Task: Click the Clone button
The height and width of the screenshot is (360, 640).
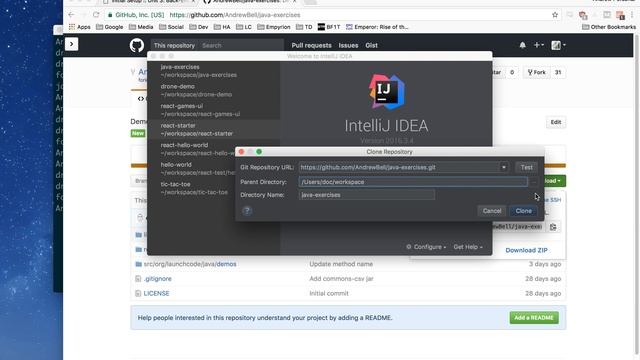Action: [x=523, y=211]
